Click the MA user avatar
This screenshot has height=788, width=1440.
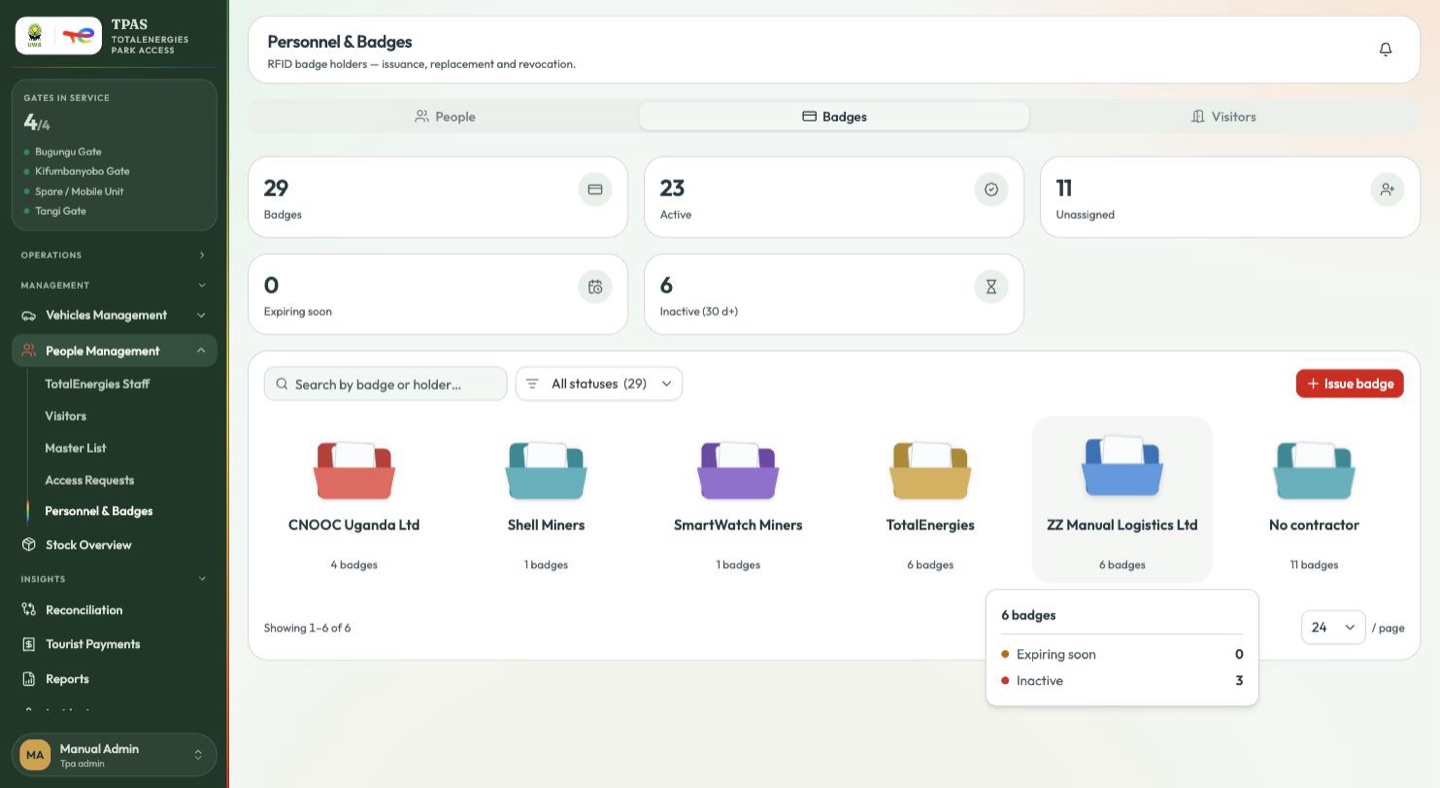35,755
